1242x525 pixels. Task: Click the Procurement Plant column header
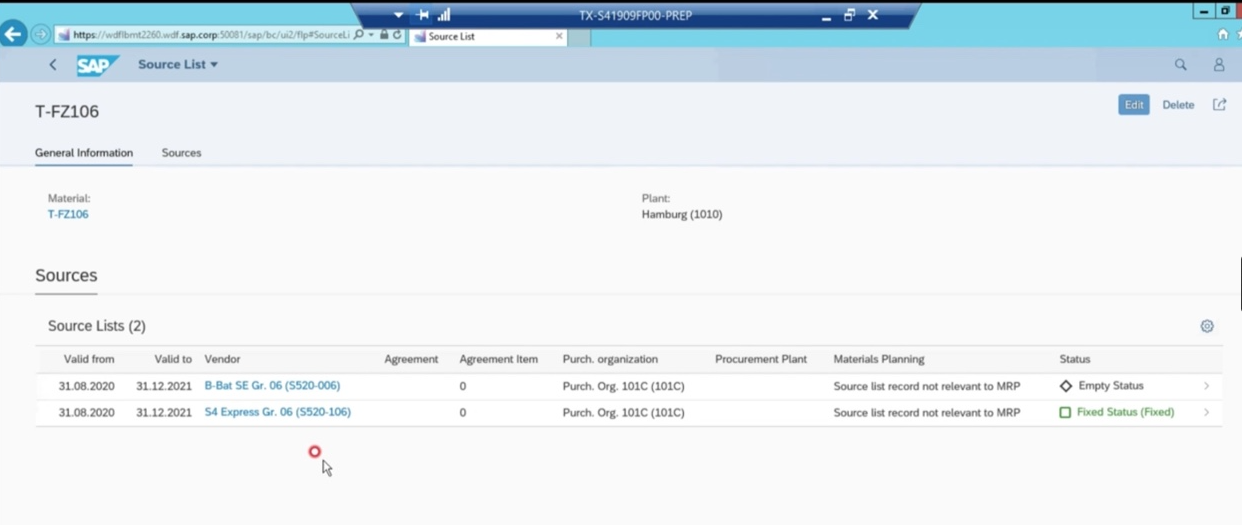click(x=760, y=359)
